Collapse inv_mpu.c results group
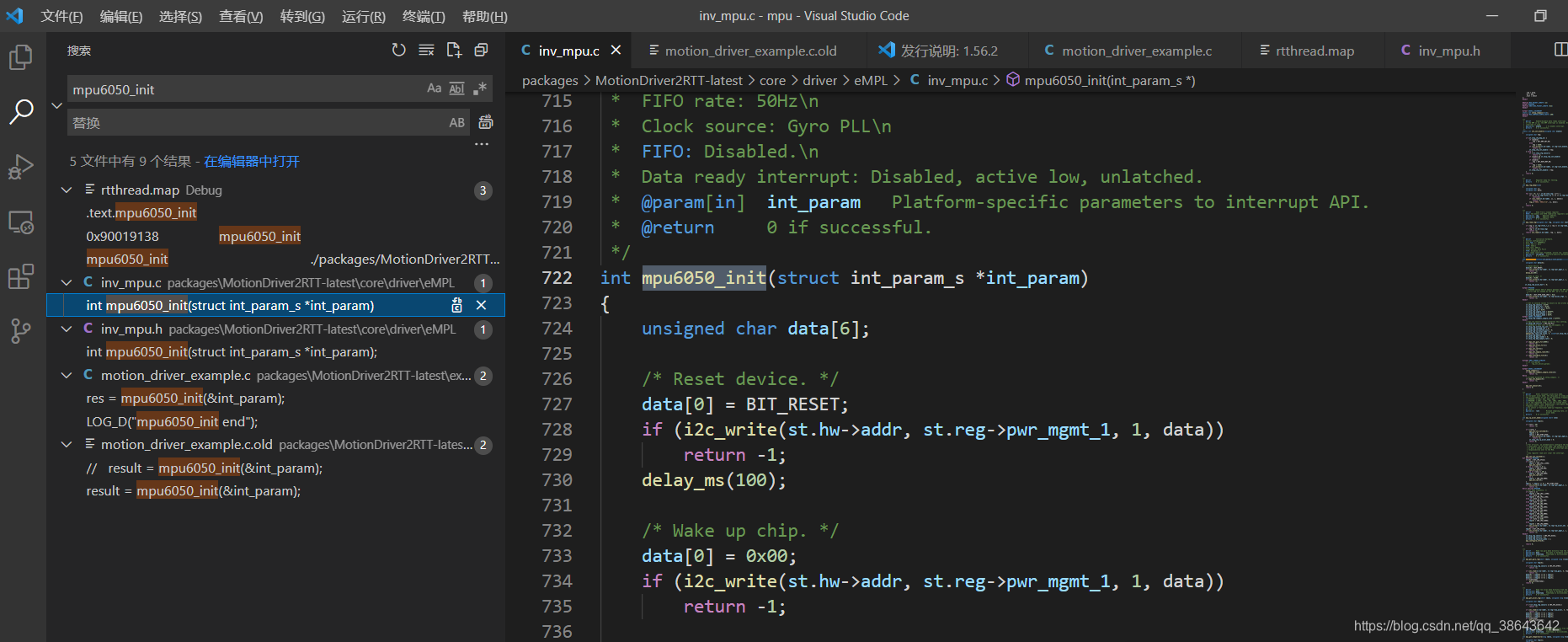 67,283
